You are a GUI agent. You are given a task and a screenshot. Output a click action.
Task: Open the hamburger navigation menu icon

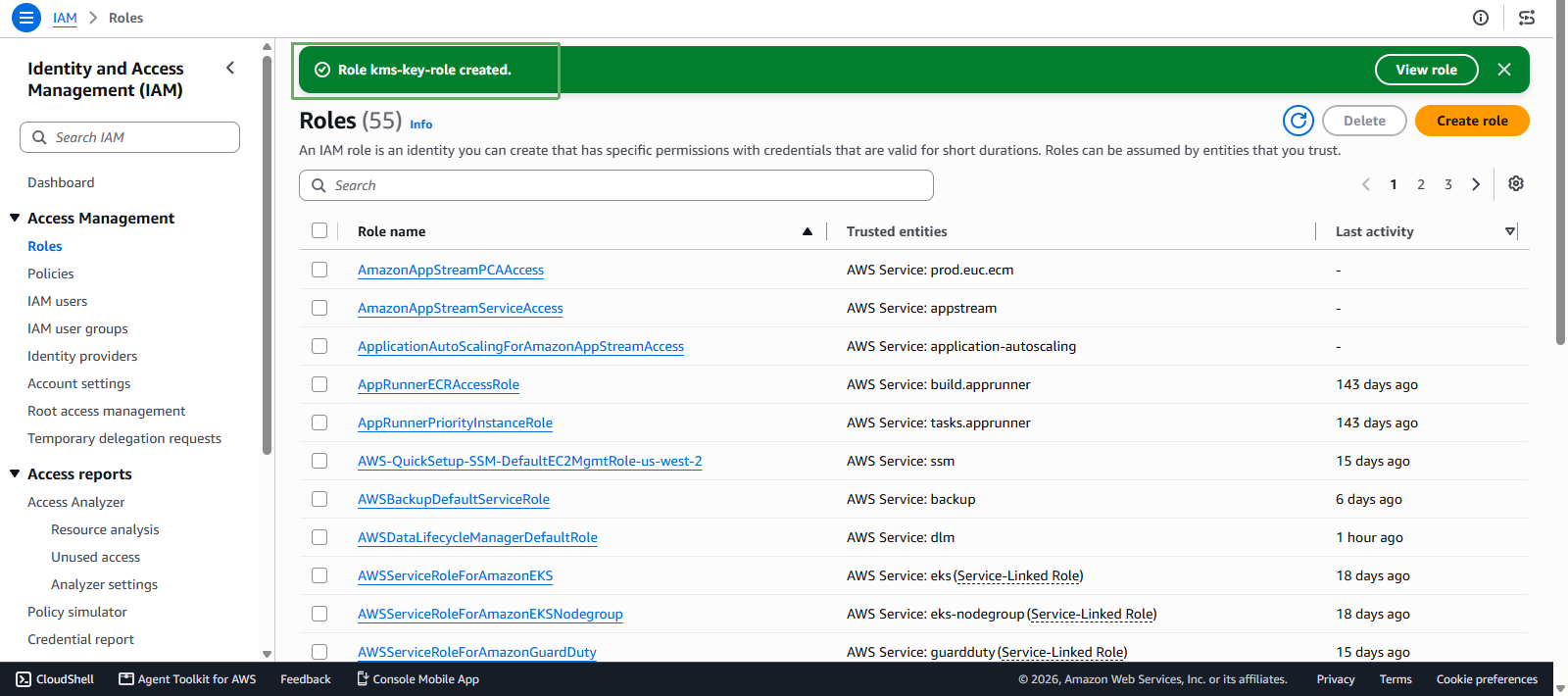pyautogui.click(x=26, y=18)
